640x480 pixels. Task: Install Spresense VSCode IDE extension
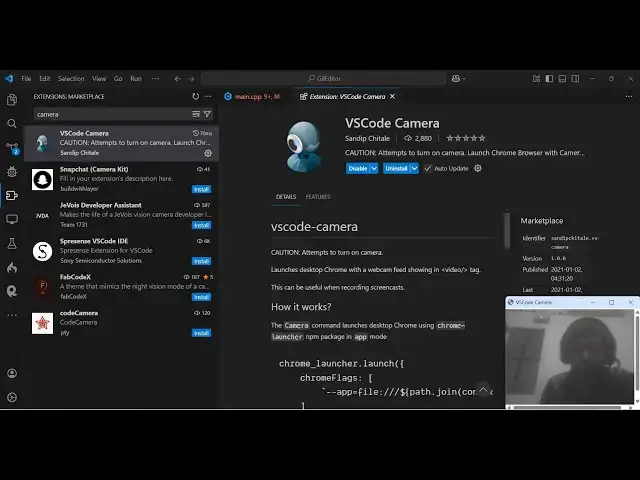[x=202, y=261]
